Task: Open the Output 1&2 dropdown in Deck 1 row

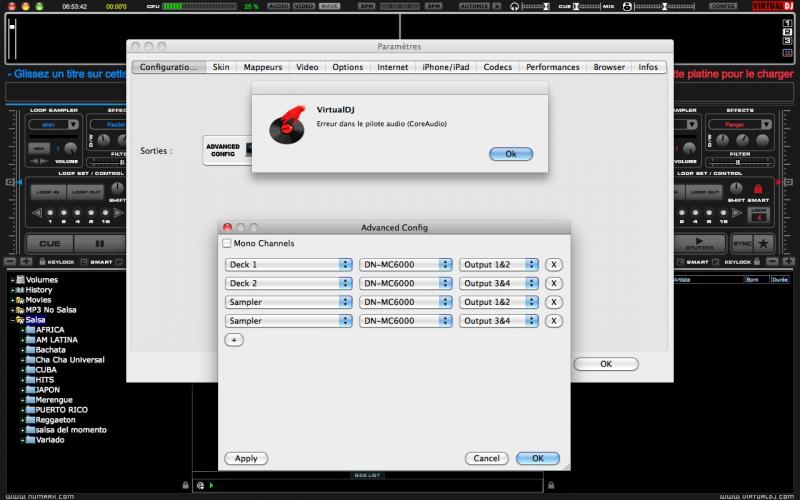Action: point(498,264)
